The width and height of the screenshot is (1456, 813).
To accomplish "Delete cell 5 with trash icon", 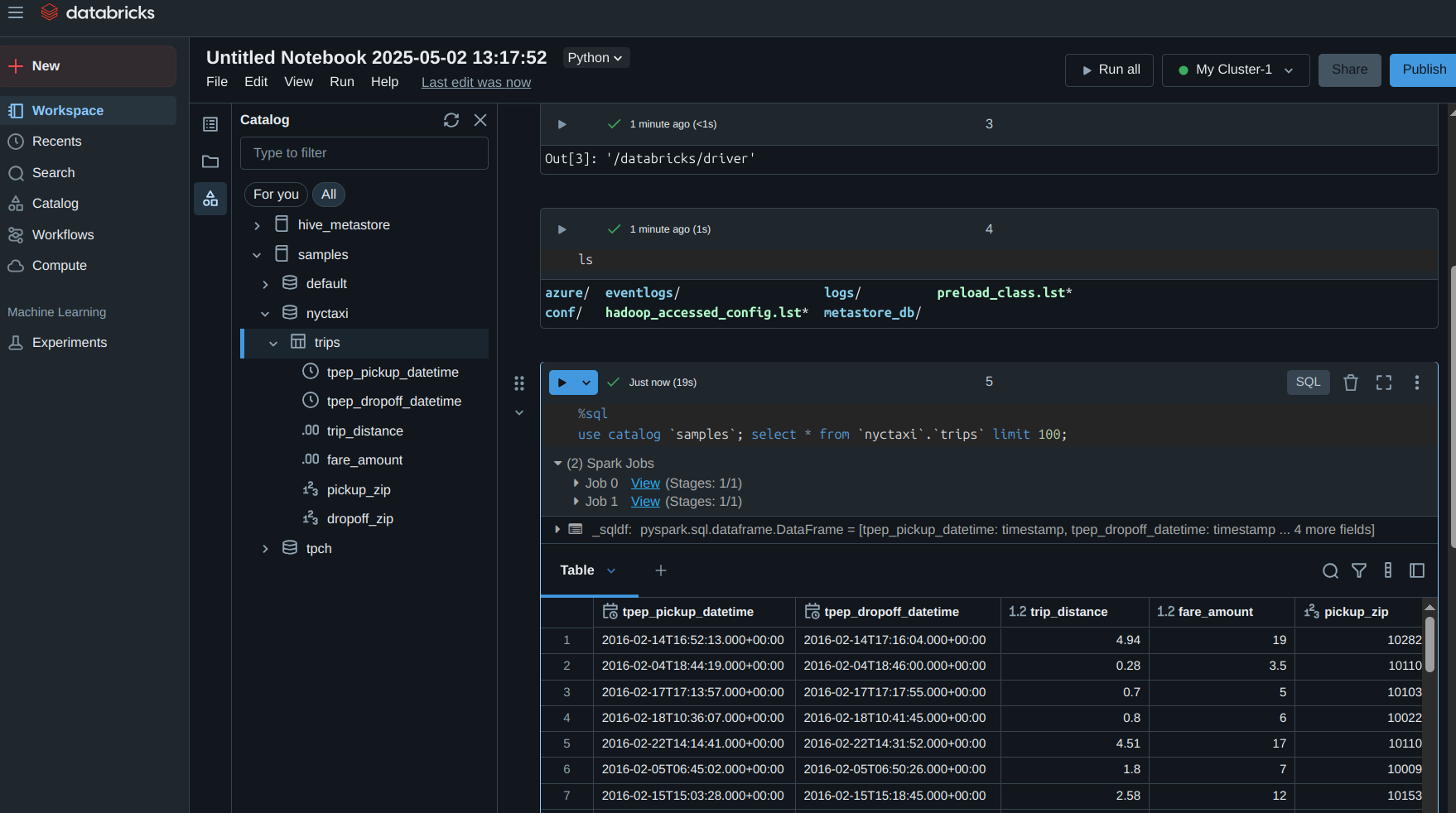I will (x=1351, y=382).
